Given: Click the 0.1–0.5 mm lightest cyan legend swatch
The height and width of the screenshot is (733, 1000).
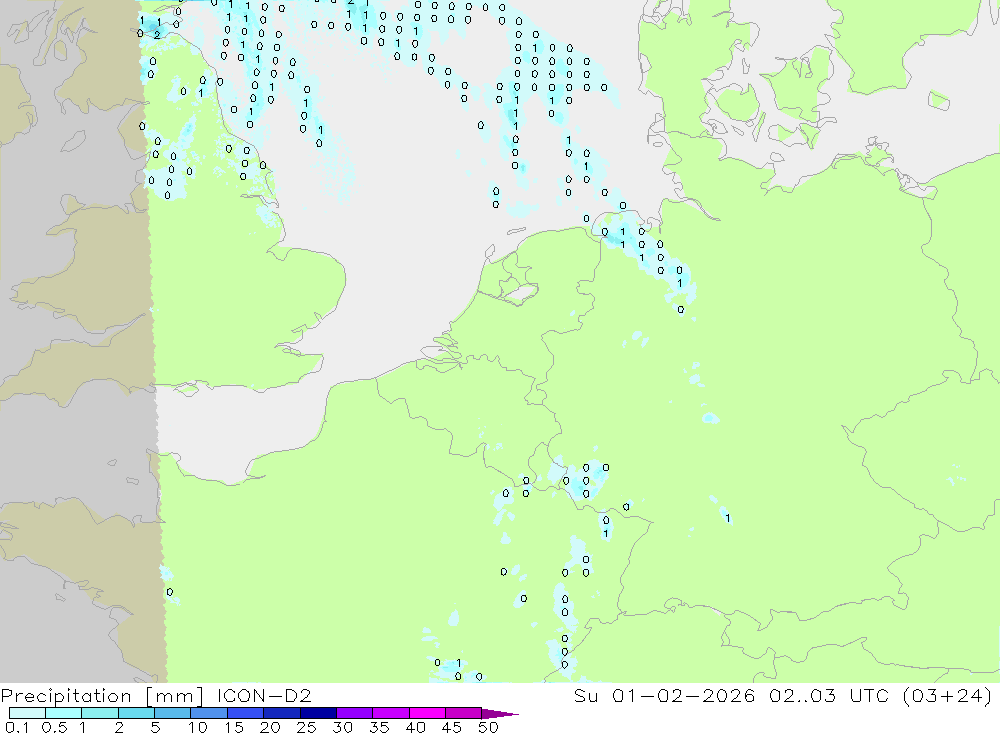Looking at the screenshot, I should click(27, 713).
